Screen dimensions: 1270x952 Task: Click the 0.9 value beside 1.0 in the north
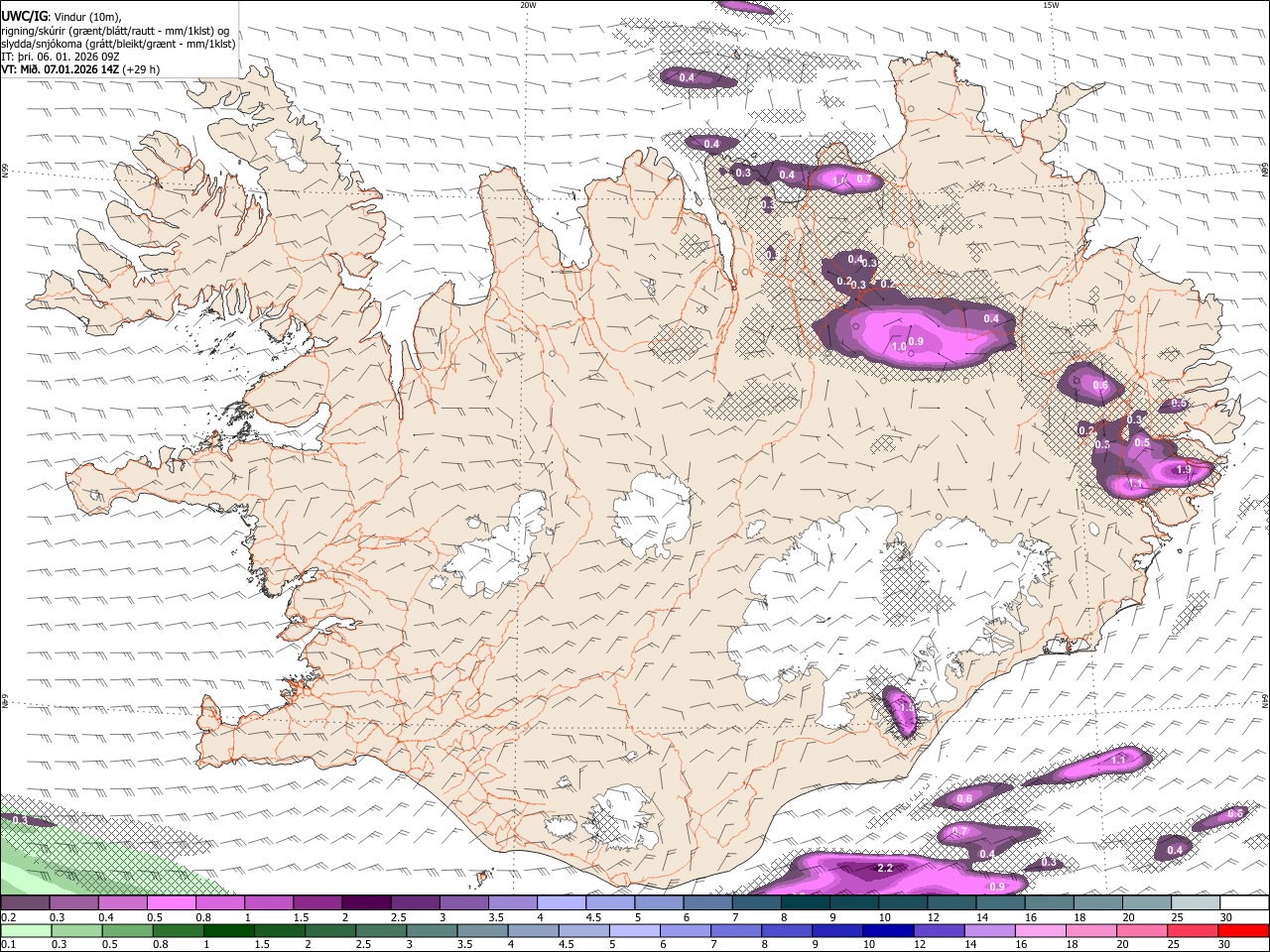coord(916,341)
